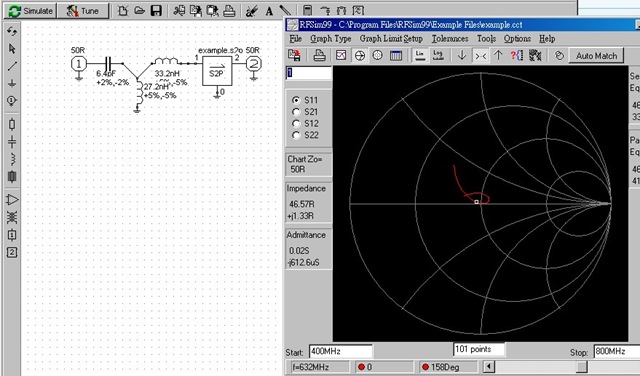This screenshot has width=640, height=376.
Task: Click the Stop frequency 800MHz field
Action: (x=617, y=351)
